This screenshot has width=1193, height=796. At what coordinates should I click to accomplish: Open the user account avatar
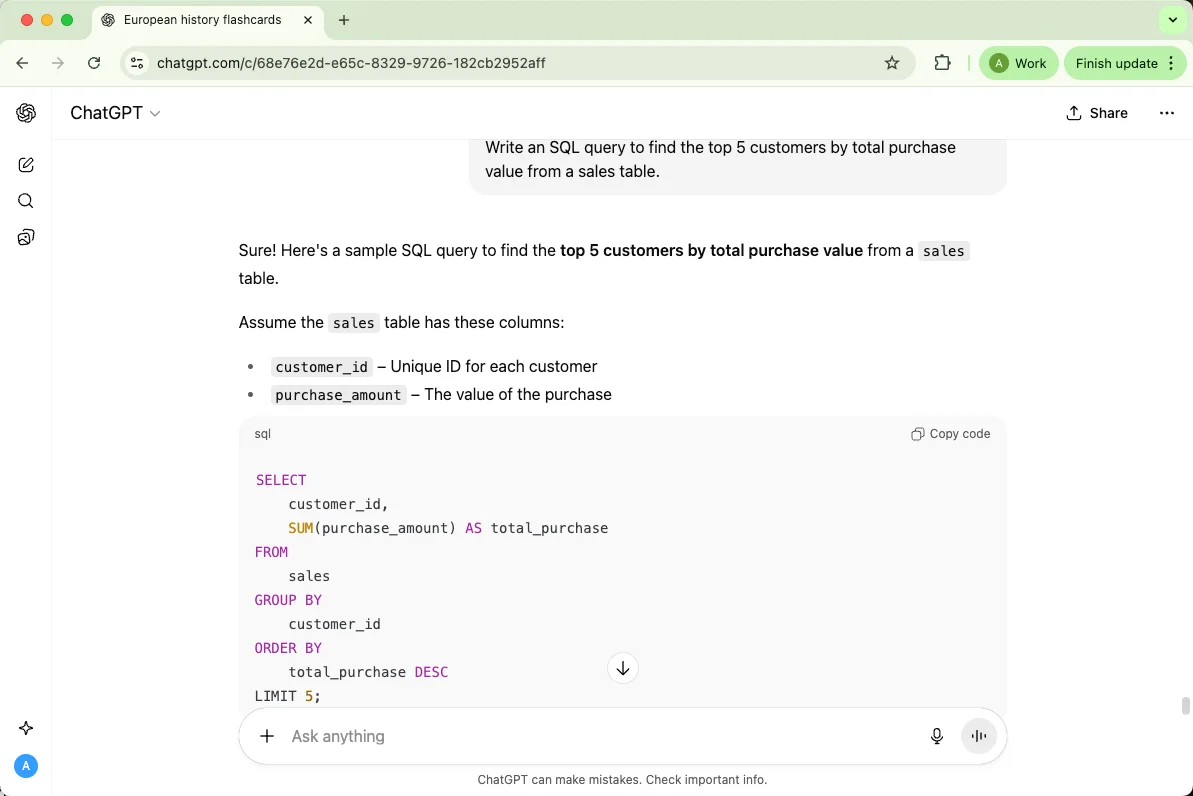[26, 766]
